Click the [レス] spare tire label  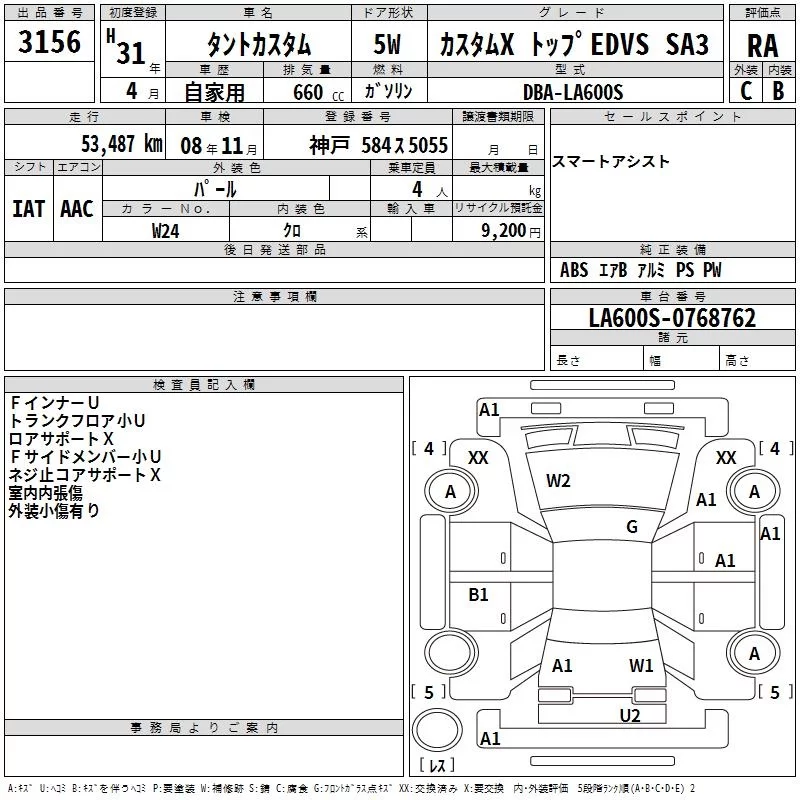point(437,765)
